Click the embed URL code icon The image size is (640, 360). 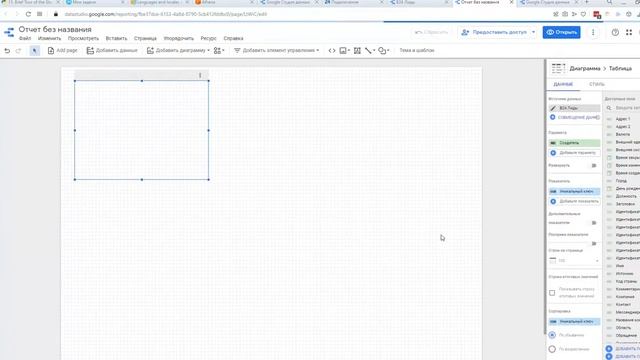tap(332, 51)
